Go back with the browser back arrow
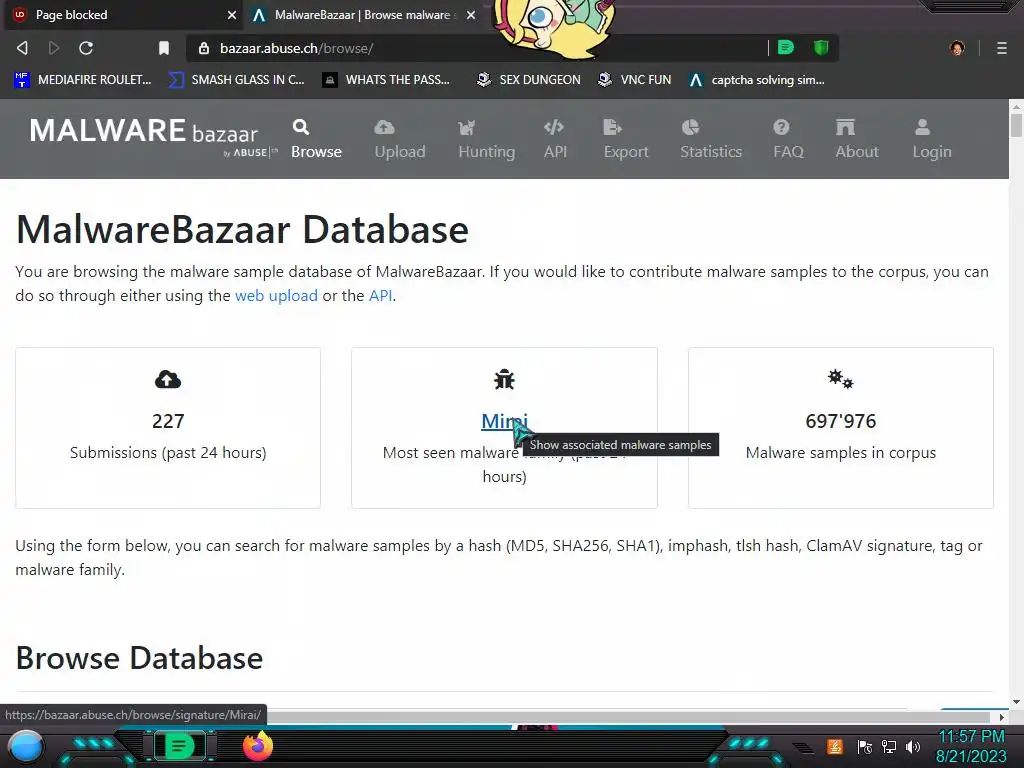The width and height of the screenshot is (1024, 768). coord(22,48)
